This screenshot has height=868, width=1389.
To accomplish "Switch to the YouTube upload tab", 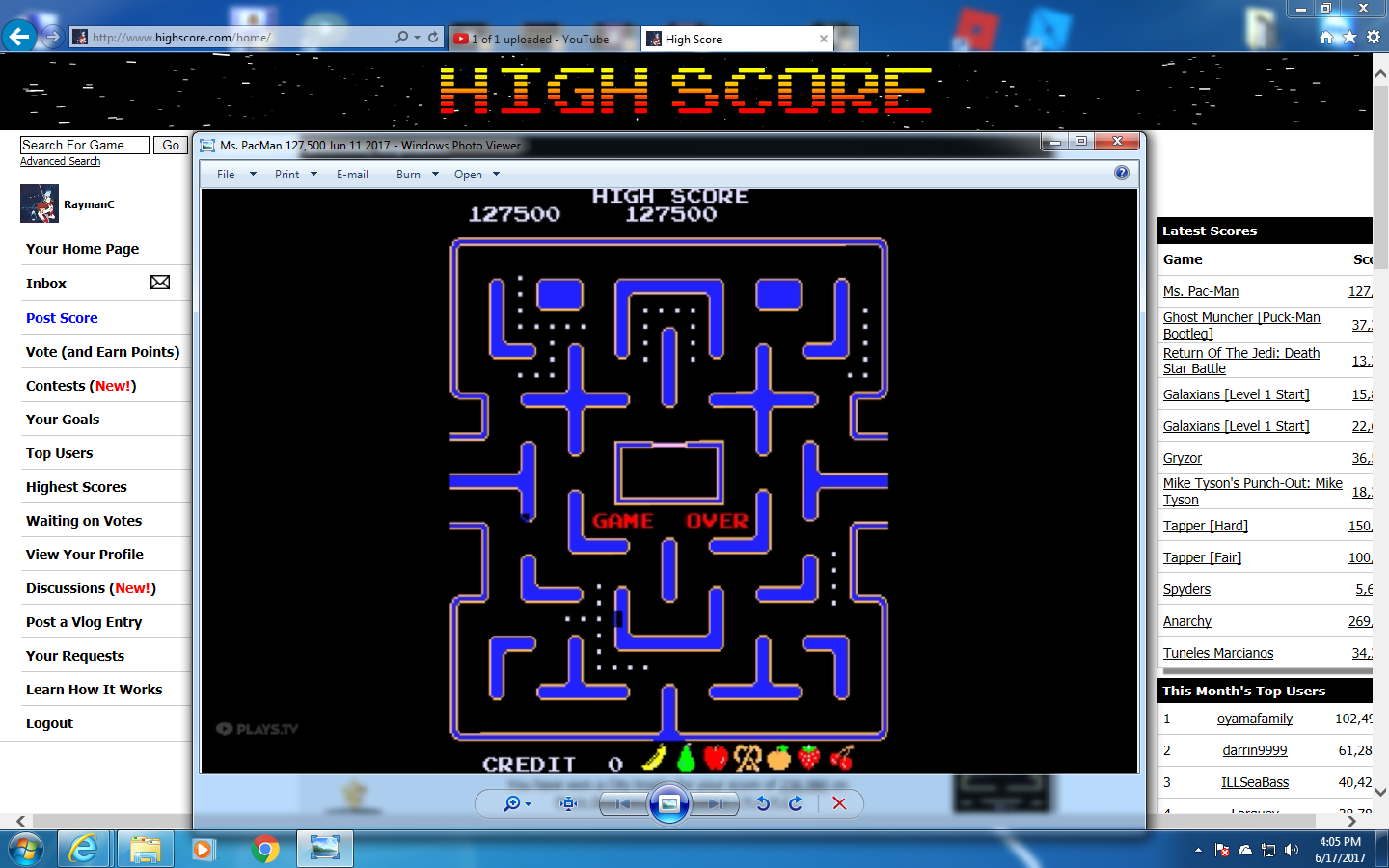I will [x=540, y=39].
